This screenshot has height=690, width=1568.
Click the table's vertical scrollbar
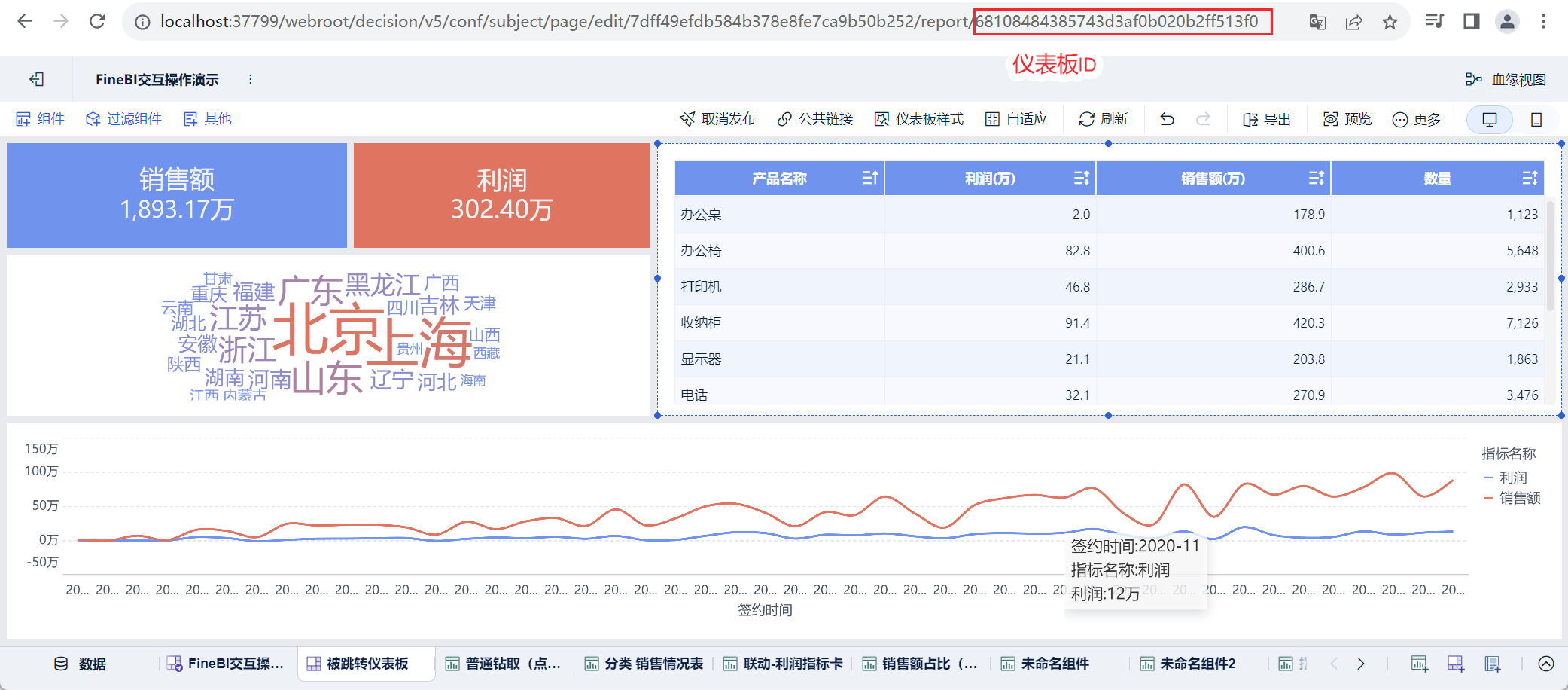[x=1550, y=255]
